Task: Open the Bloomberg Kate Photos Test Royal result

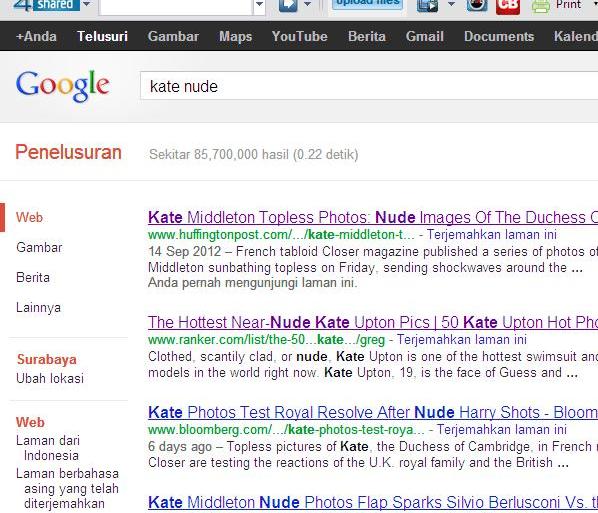Action: (x=373, y=413)
